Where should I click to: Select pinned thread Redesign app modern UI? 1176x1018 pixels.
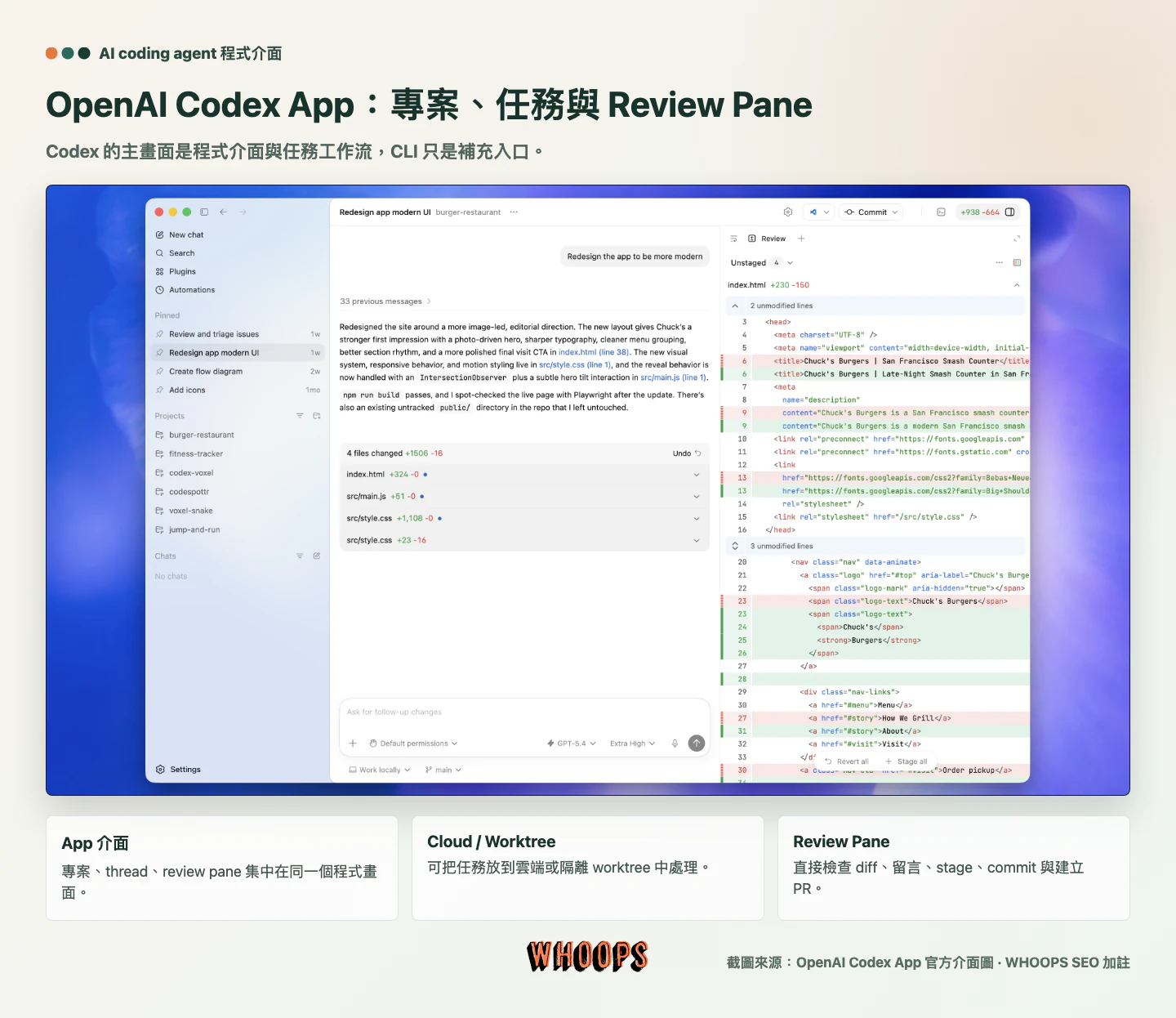tap(238, 353)
